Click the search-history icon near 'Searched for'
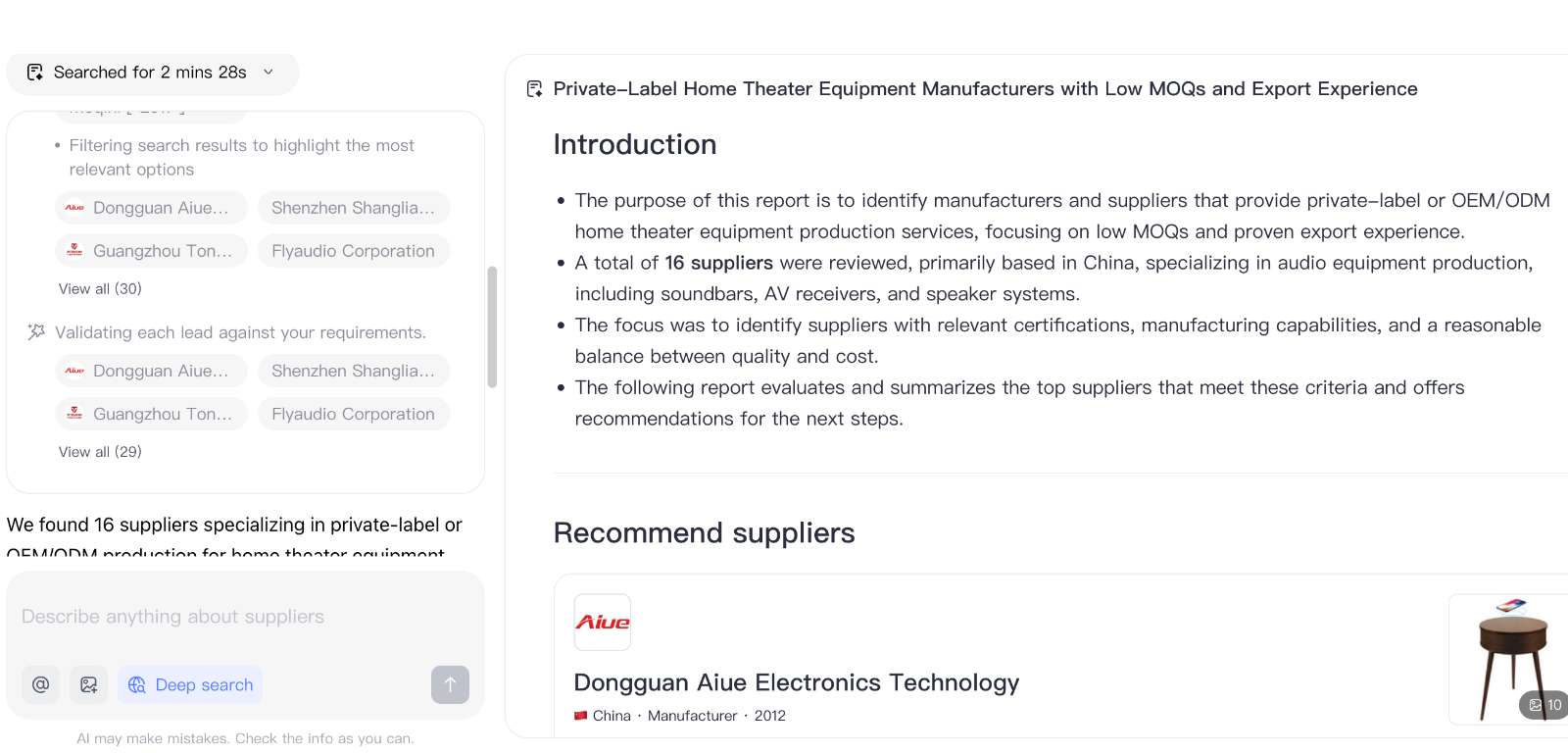This screenshot has height=753, width=1568. tap(35, 73)
